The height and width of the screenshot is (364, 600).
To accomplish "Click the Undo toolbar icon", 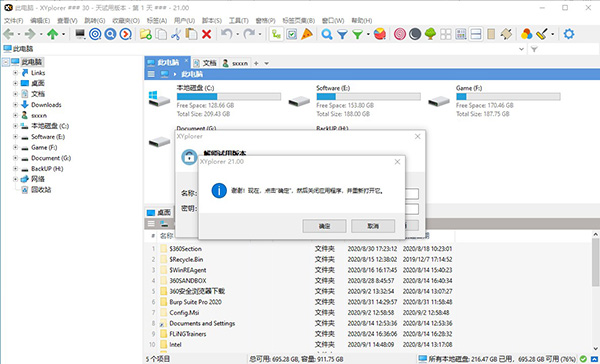I will click(x=227, y=34).
